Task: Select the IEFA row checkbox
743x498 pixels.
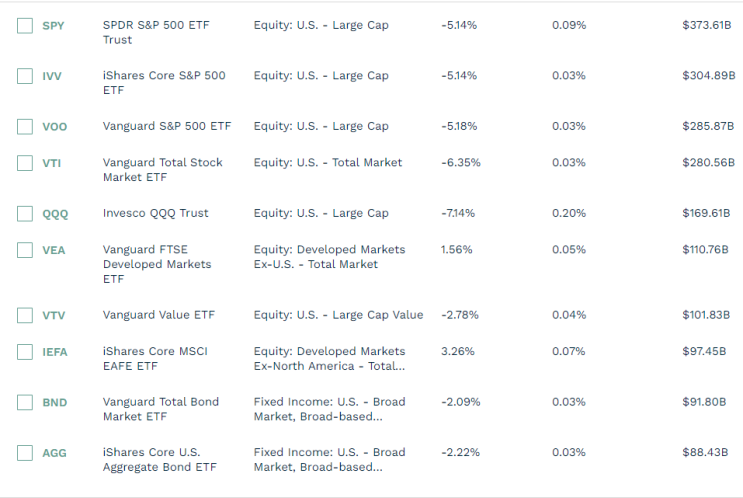Action: click(x=25, y=352)
